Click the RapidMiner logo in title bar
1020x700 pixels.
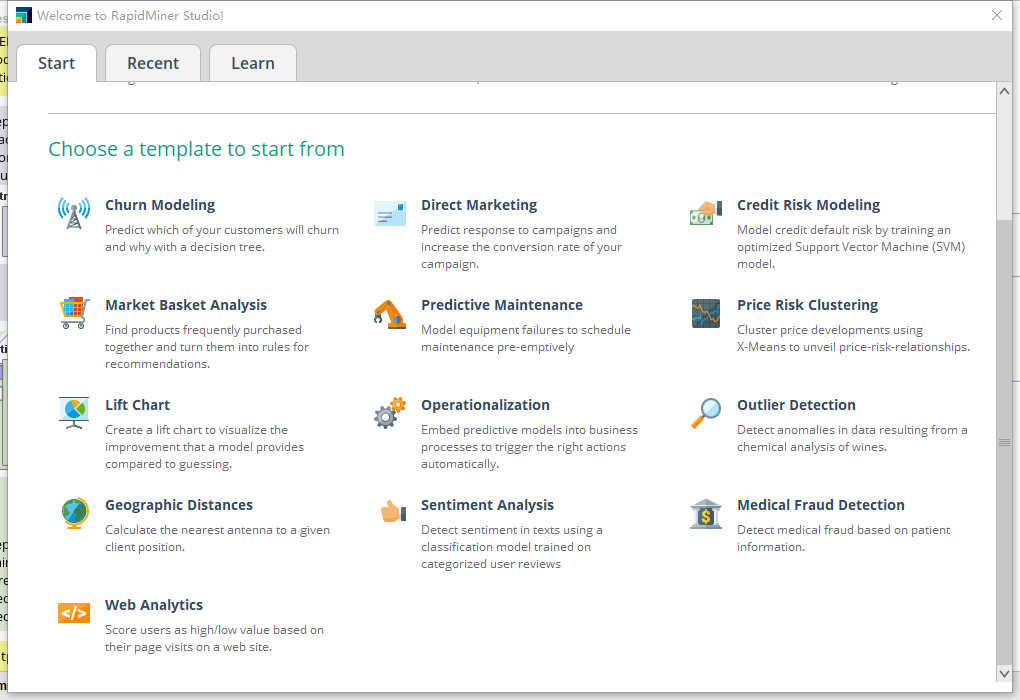point(24,15)
